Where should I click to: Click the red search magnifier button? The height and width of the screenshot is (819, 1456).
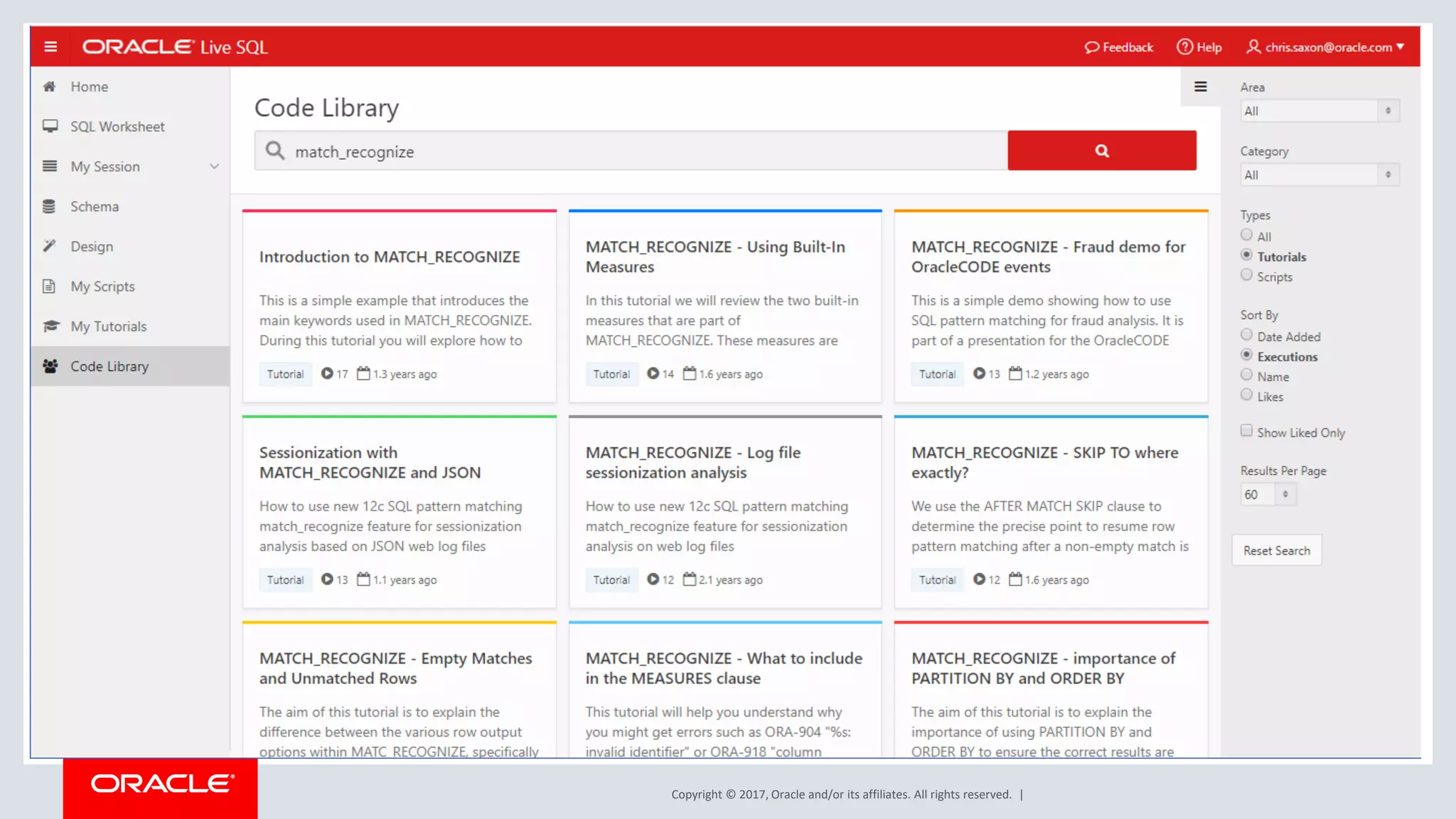pyautogui.click(x=1101, y=151)
